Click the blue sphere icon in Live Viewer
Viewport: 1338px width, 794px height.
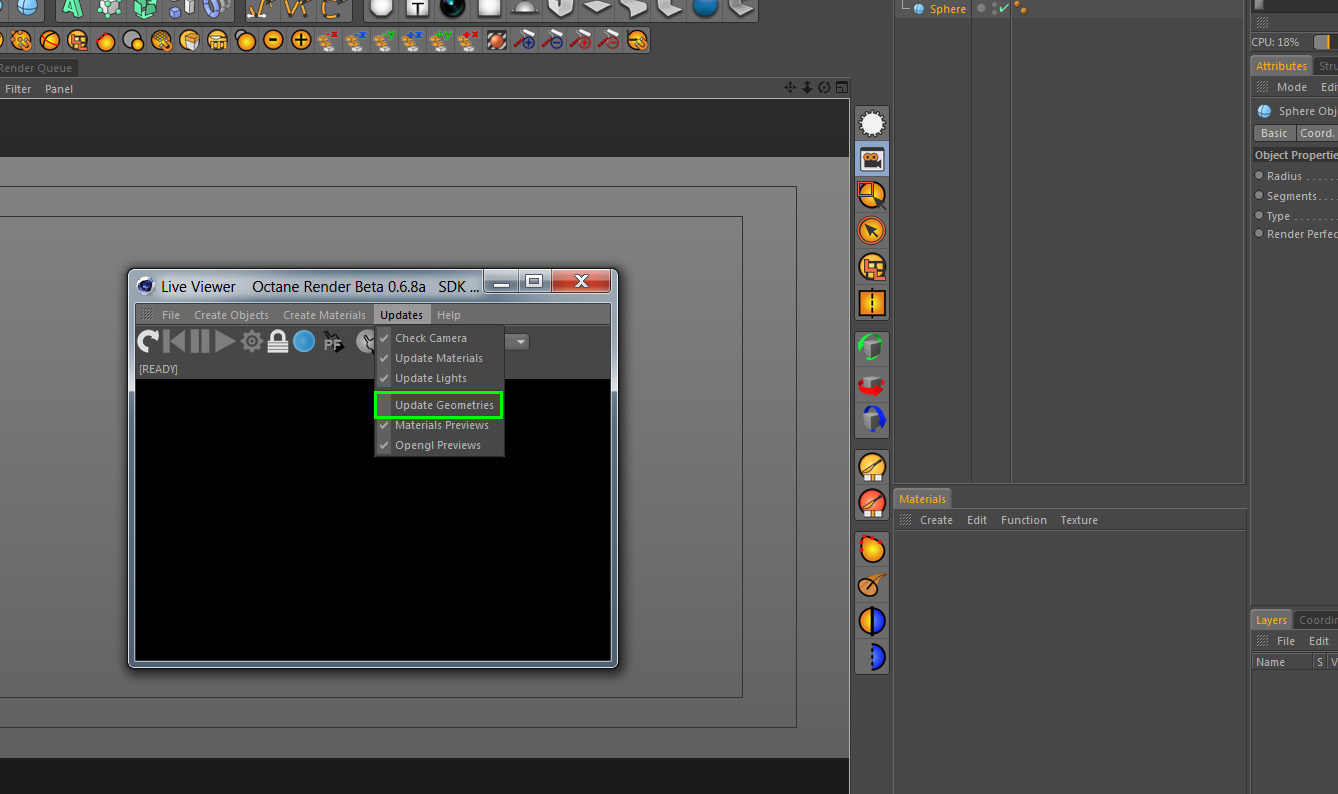(305, 342)
